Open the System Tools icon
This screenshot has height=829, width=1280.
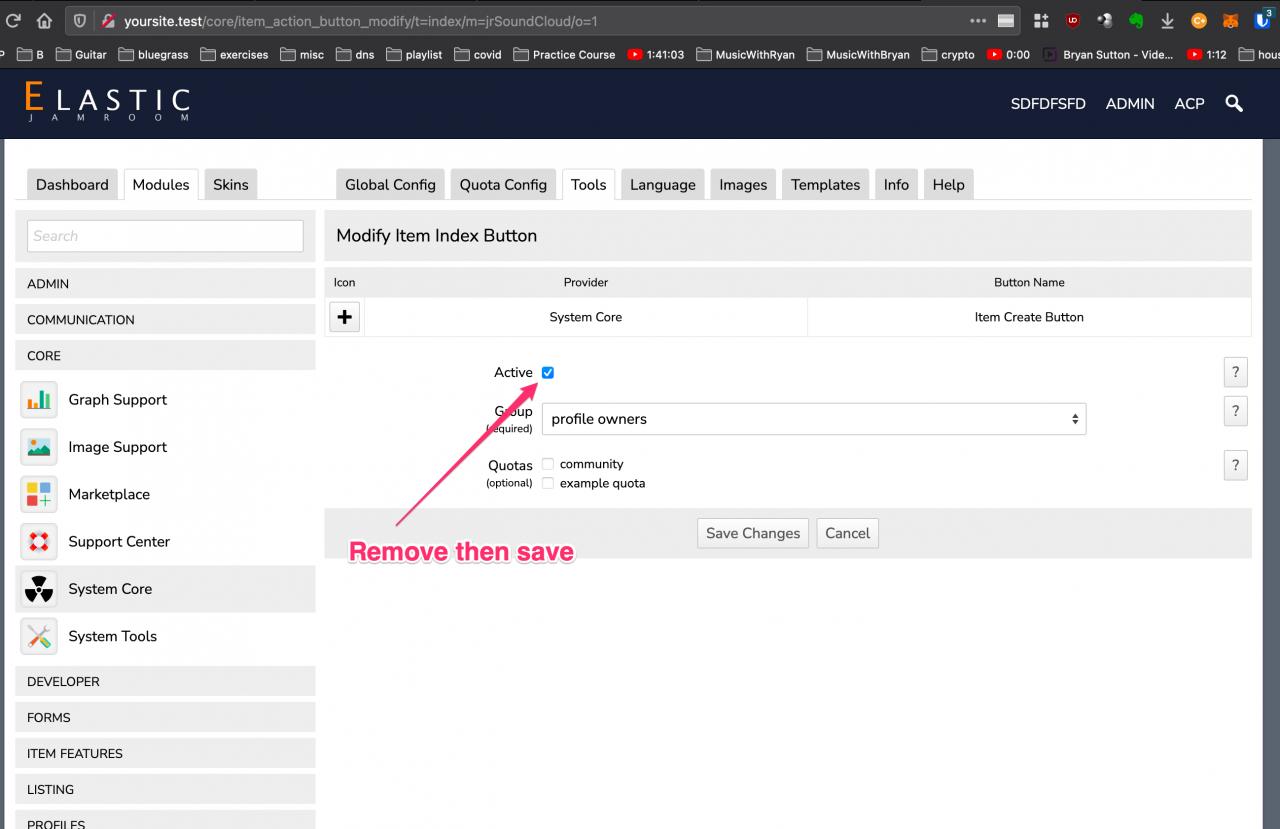click(39, 636)
